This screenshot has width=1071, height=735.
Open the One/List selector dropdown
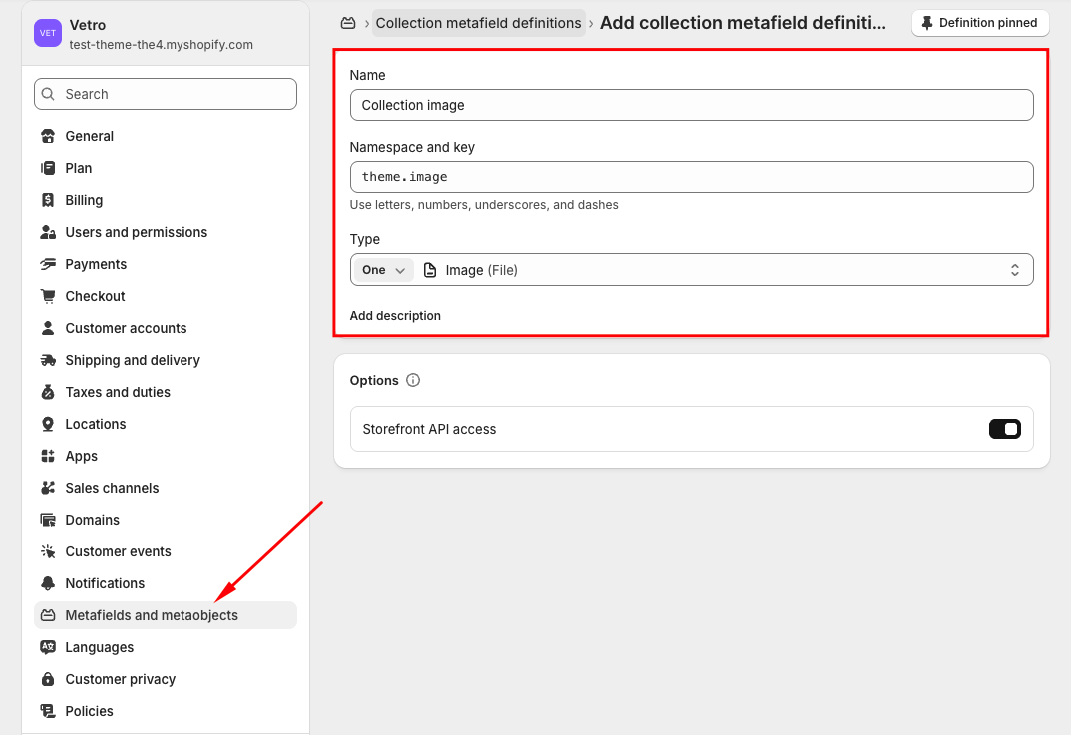point(384,270)
